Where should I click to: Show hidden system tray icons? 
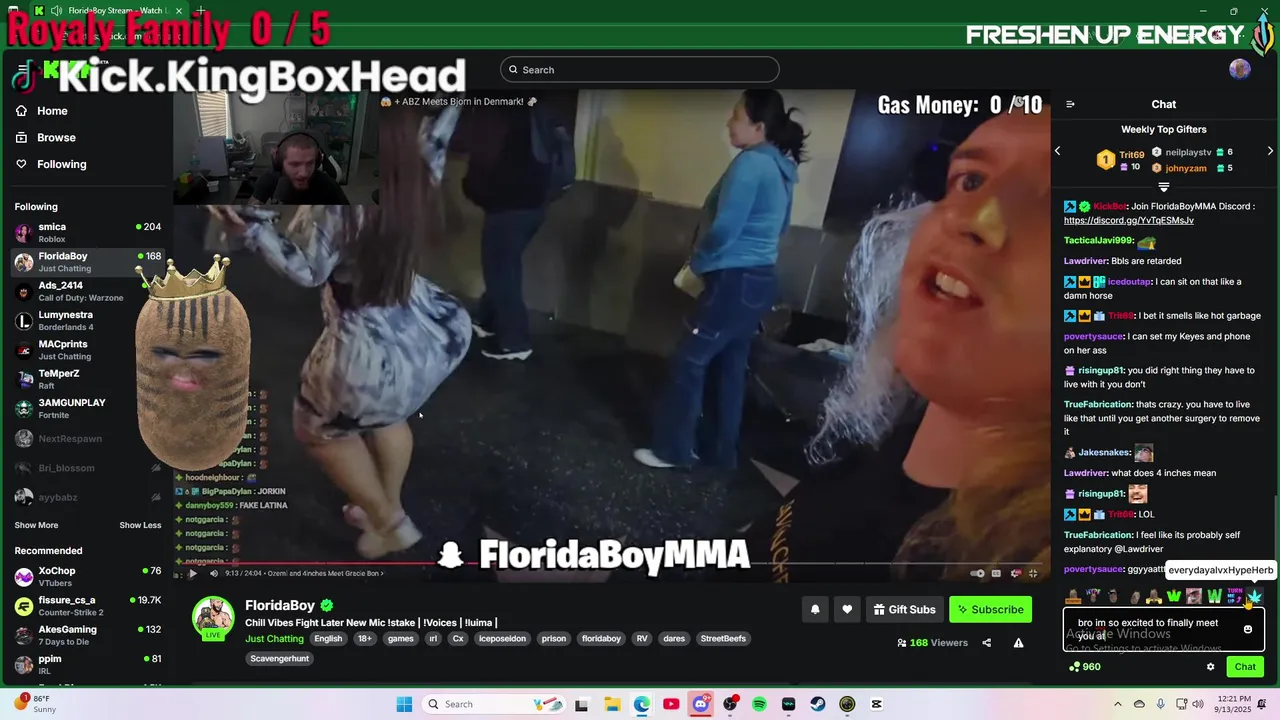tap(1118, 704)
